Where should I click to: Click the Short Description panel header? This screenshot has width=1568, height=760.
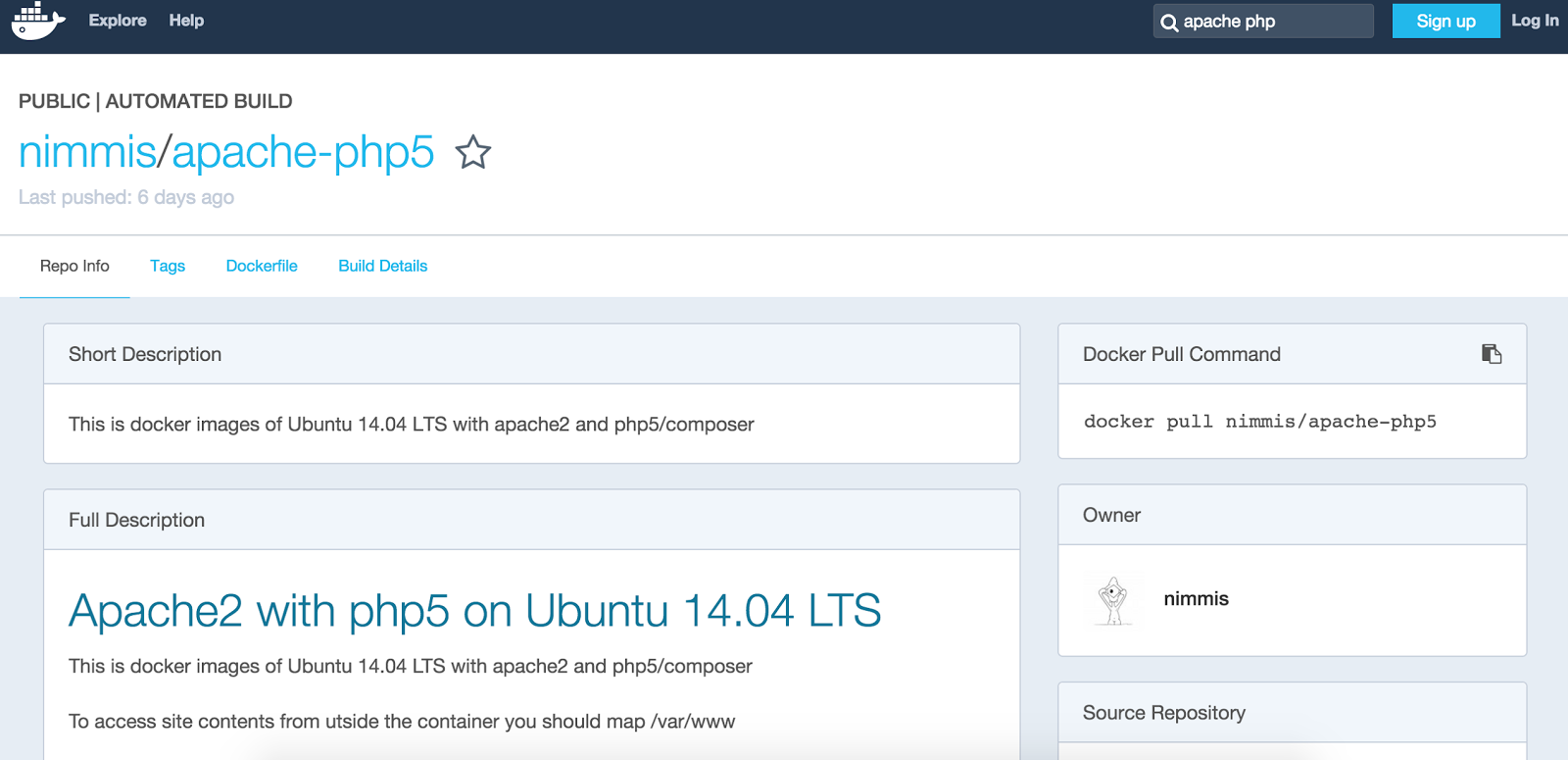click(532, 354)
